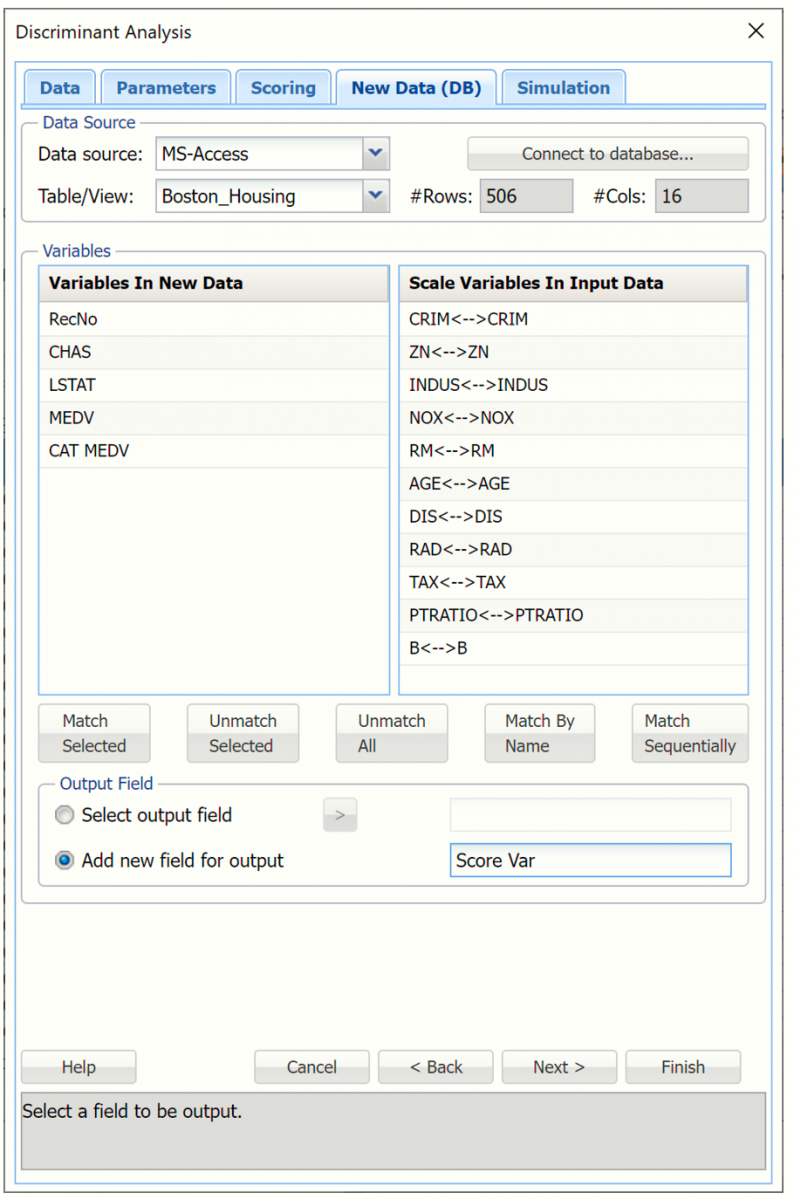Select the 'Select output field' radio button
The image size is (794, 1200).
click(x=65, y=815)
